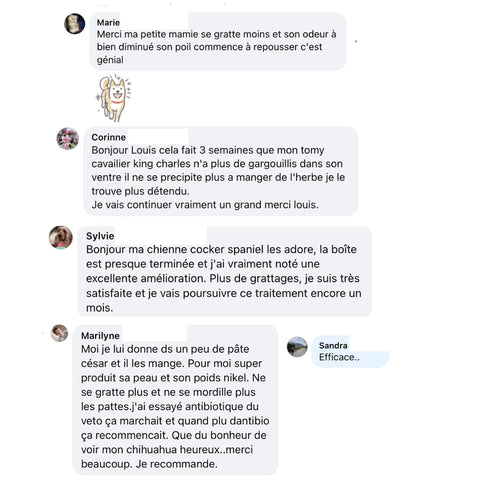Open Marie's profile picture
Screen dimensions: 480x480
coord(74,24)
